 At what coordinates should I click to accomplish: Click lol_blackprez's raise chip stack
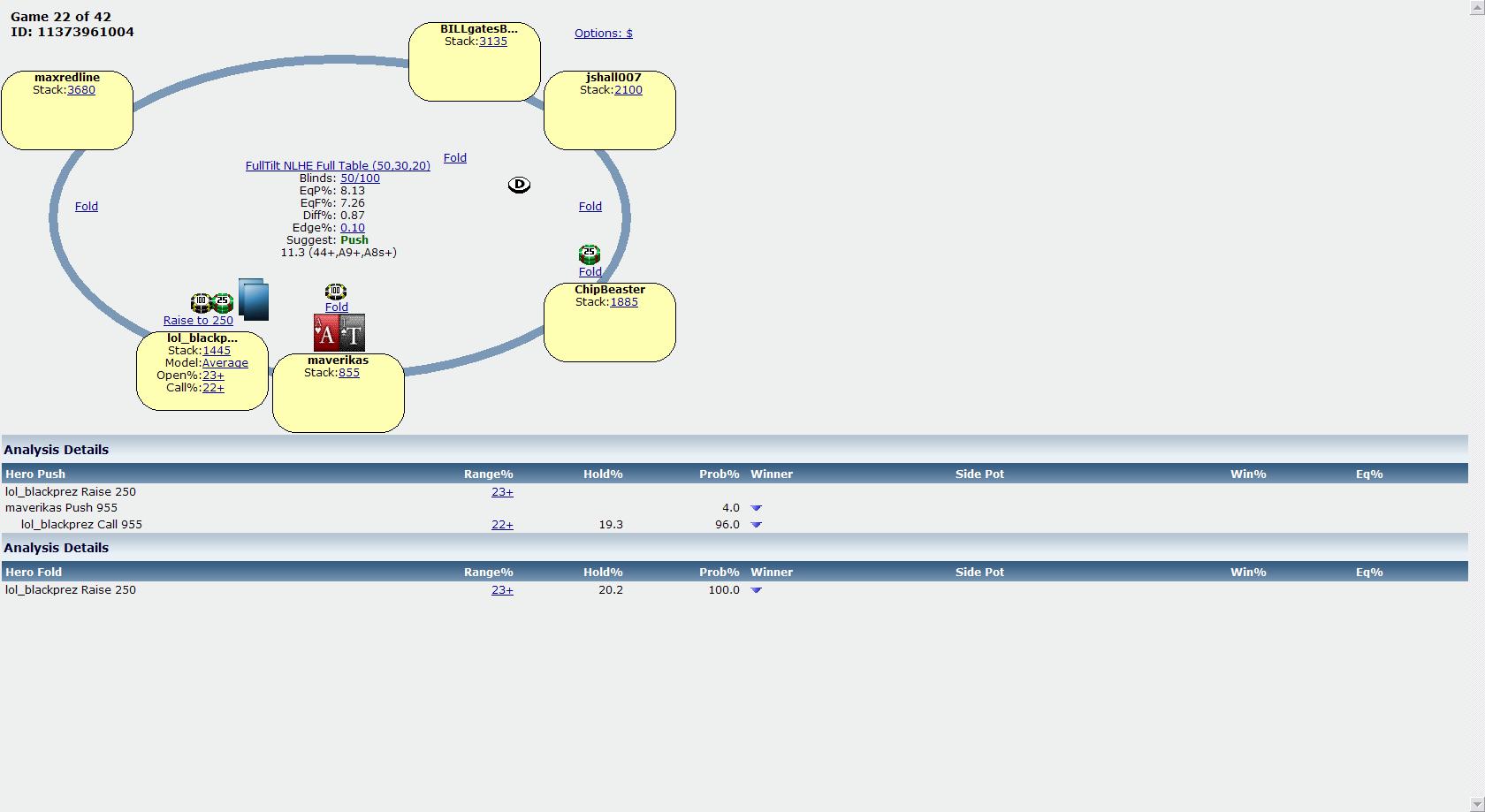(x=212, y=303)
